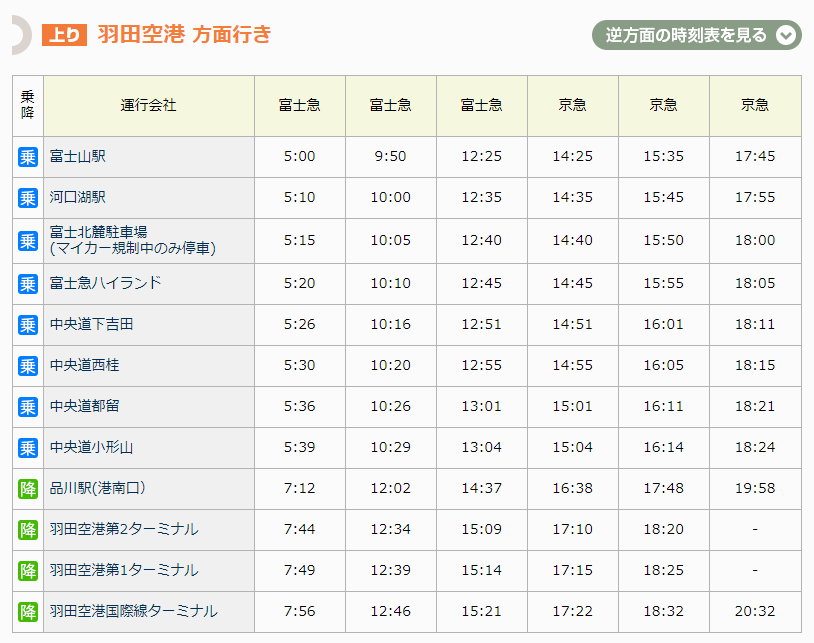Click the 18:24 time at 中央道小形山
This screenshot has width=814, height=643.
pos(755,447)
